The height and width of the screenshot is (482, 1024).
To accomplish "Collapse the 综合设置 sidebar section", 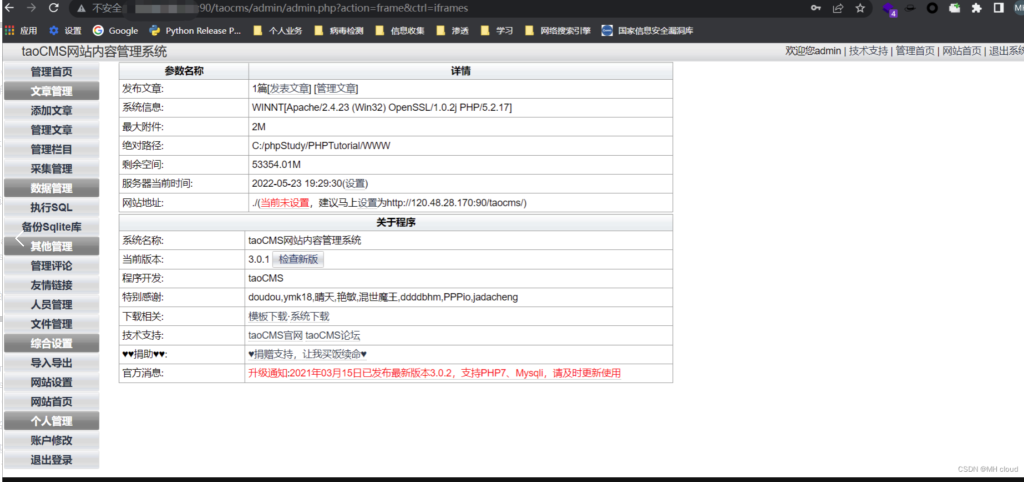I will [52, 343].
